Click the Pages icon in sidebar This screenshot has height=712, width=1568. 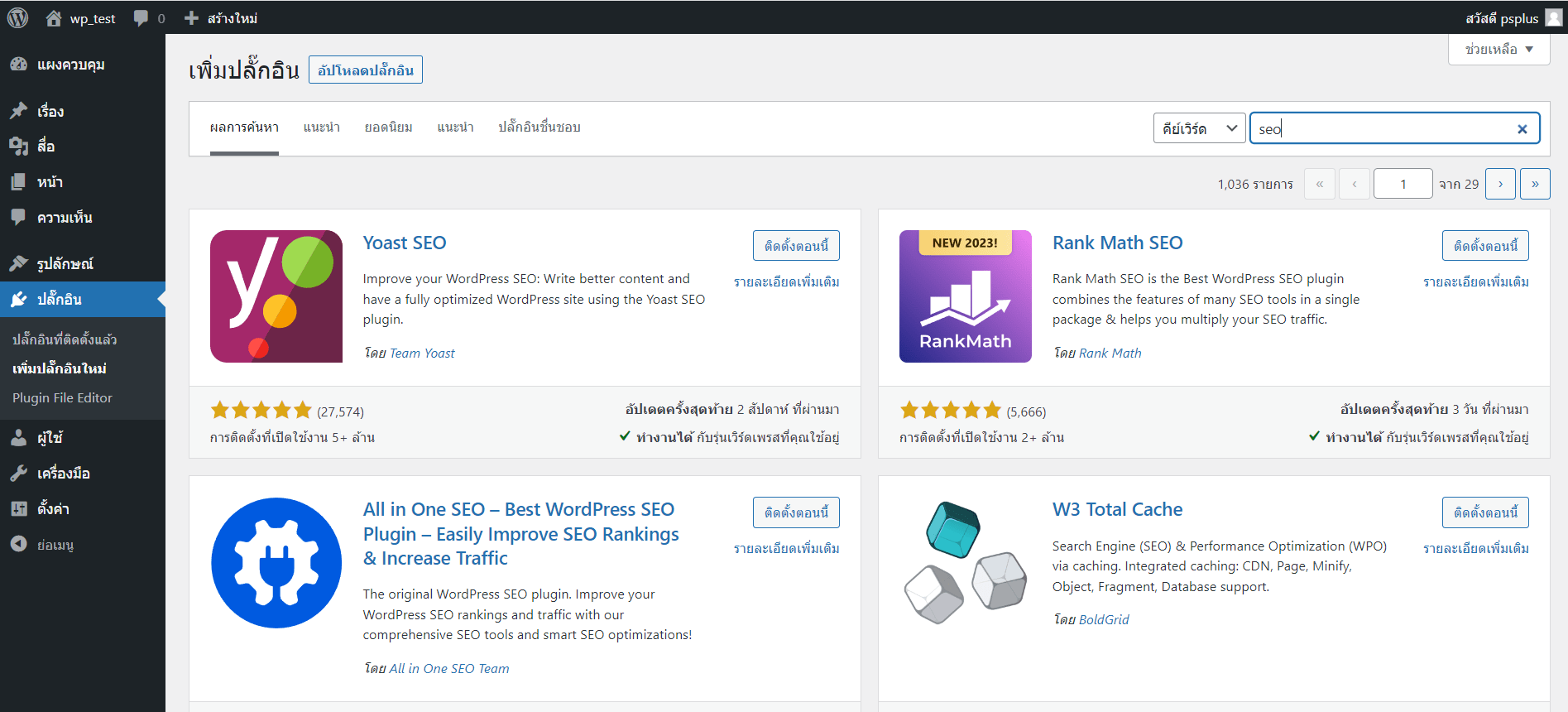[x=18, y=182]
